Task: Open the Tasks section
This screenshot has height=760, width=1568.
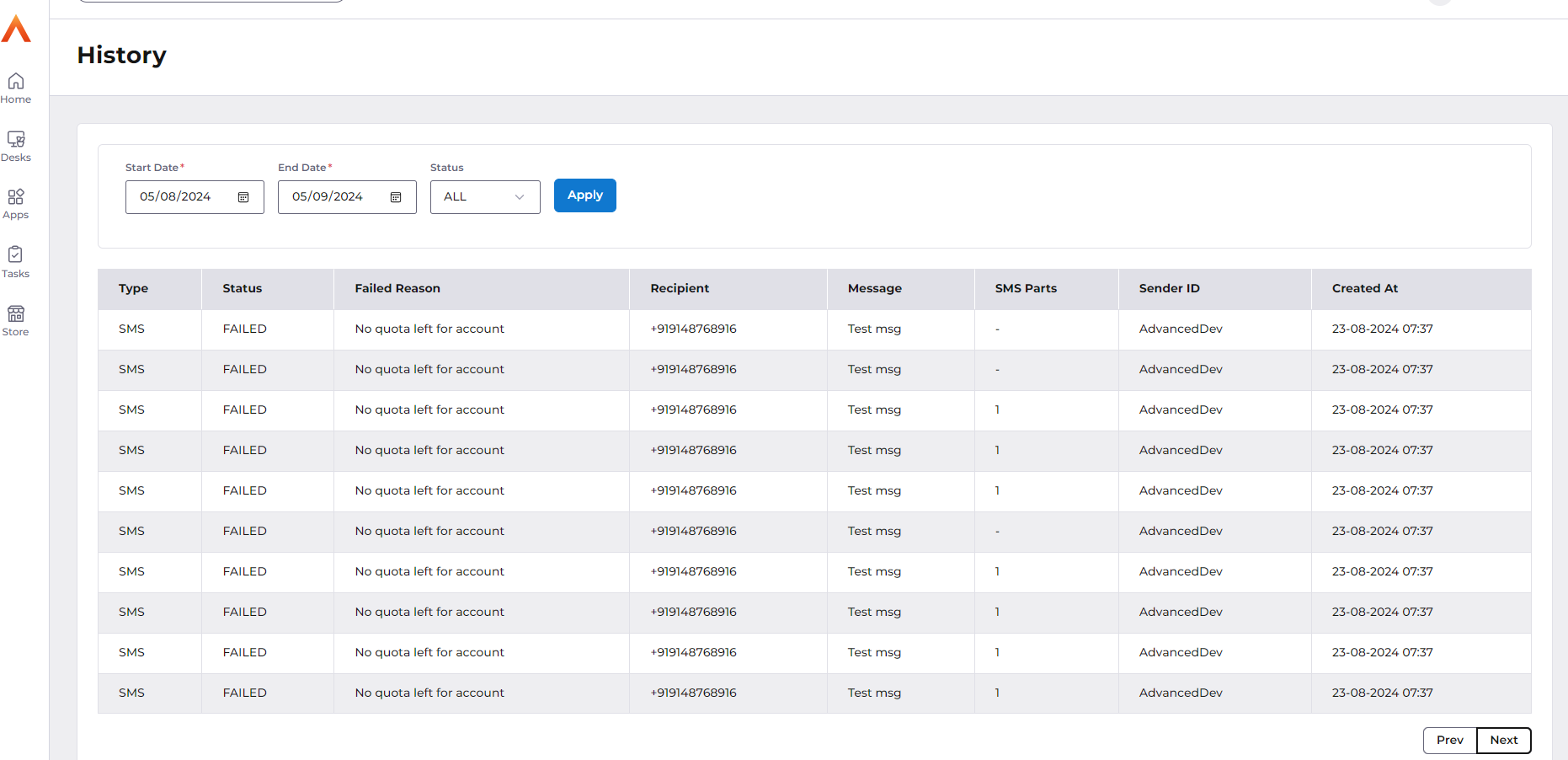Action: [16, 262]
